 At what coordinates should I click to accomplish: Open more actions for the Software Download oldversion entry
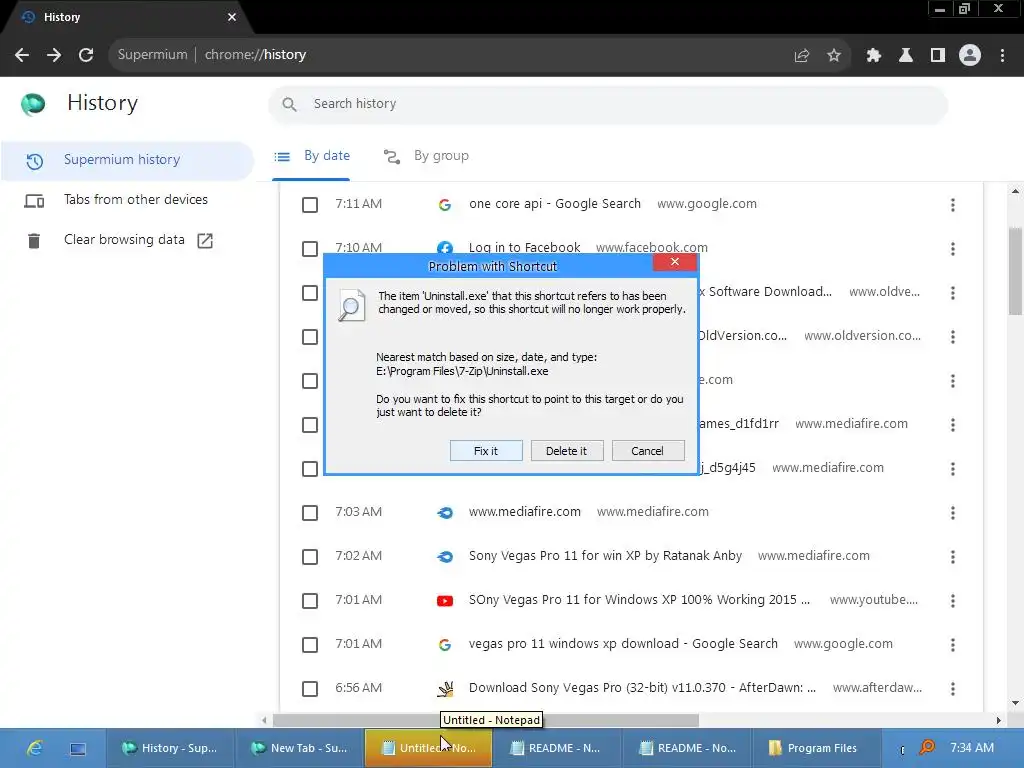click(x=953, y=293)
